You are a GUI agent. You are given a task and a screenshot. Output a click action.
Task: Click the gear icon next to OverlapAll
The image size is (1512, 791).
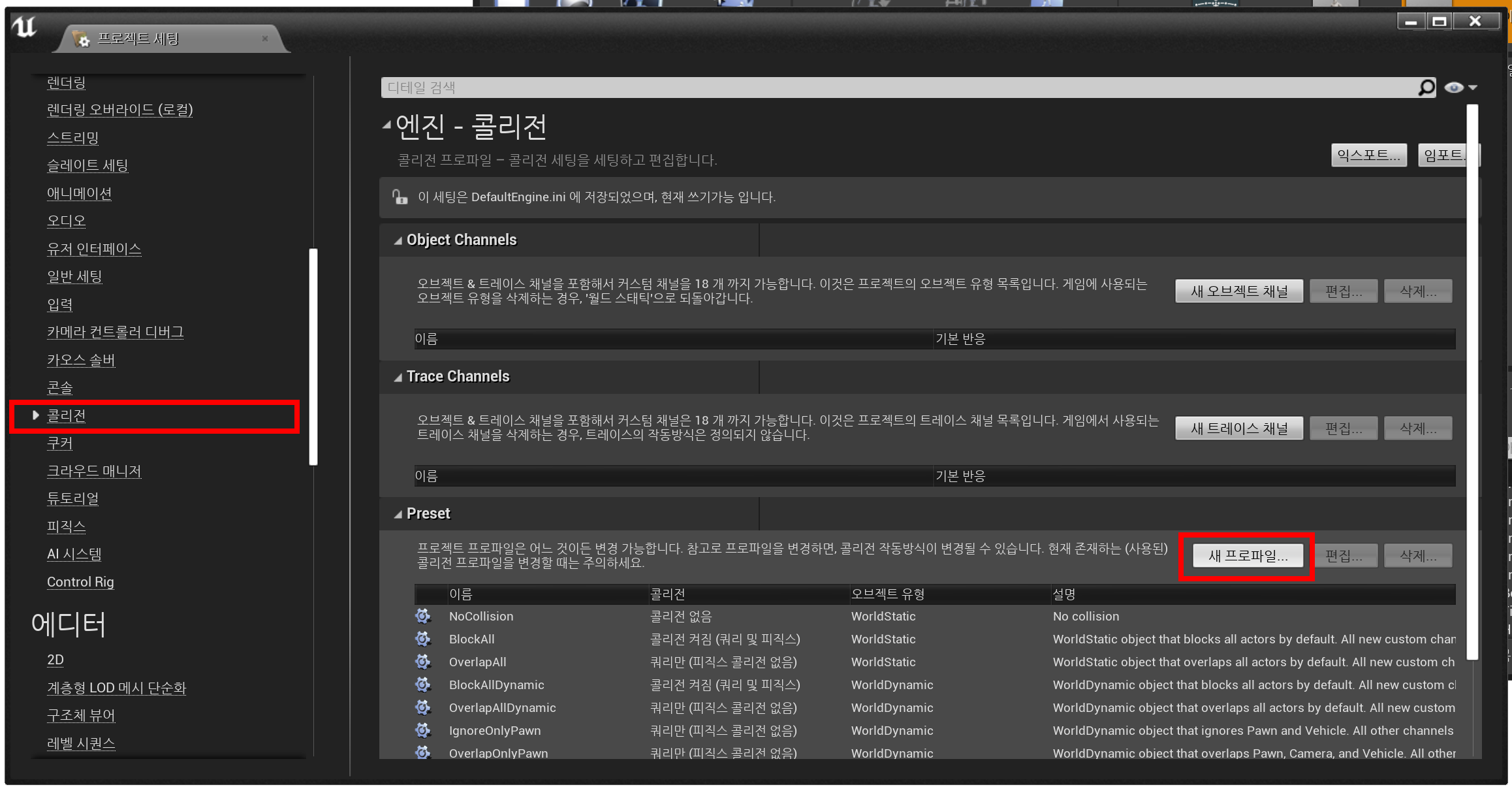click(423, 662)
